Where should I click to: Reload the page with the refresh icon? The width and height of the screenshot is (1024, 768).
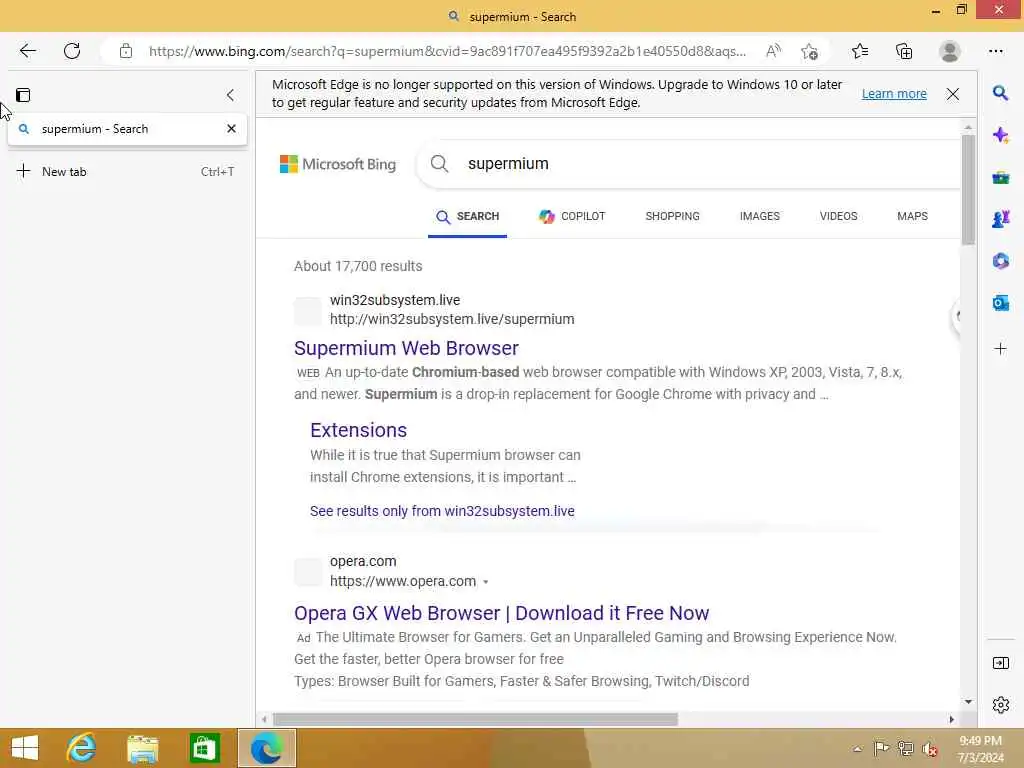(72, 51)
